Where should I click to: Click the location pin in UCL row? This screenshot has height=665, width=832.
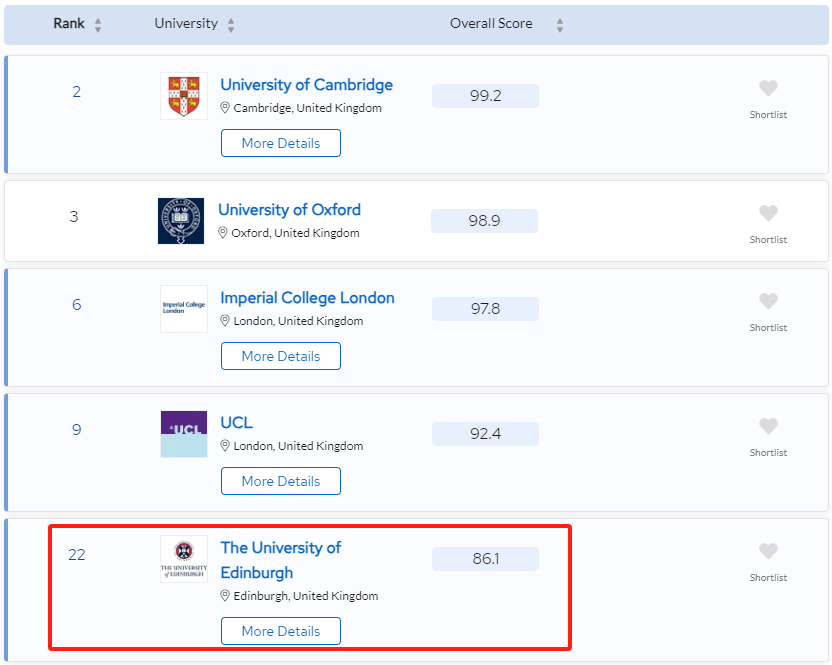225,446
